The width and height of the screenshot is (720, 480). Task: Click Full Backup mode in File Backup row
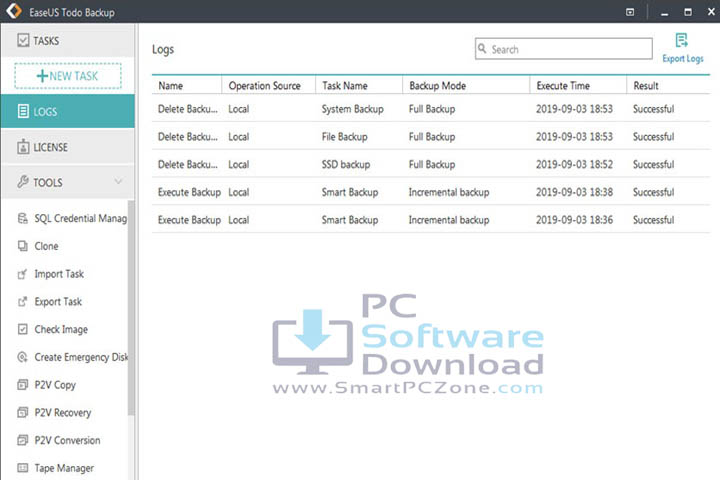432,137
